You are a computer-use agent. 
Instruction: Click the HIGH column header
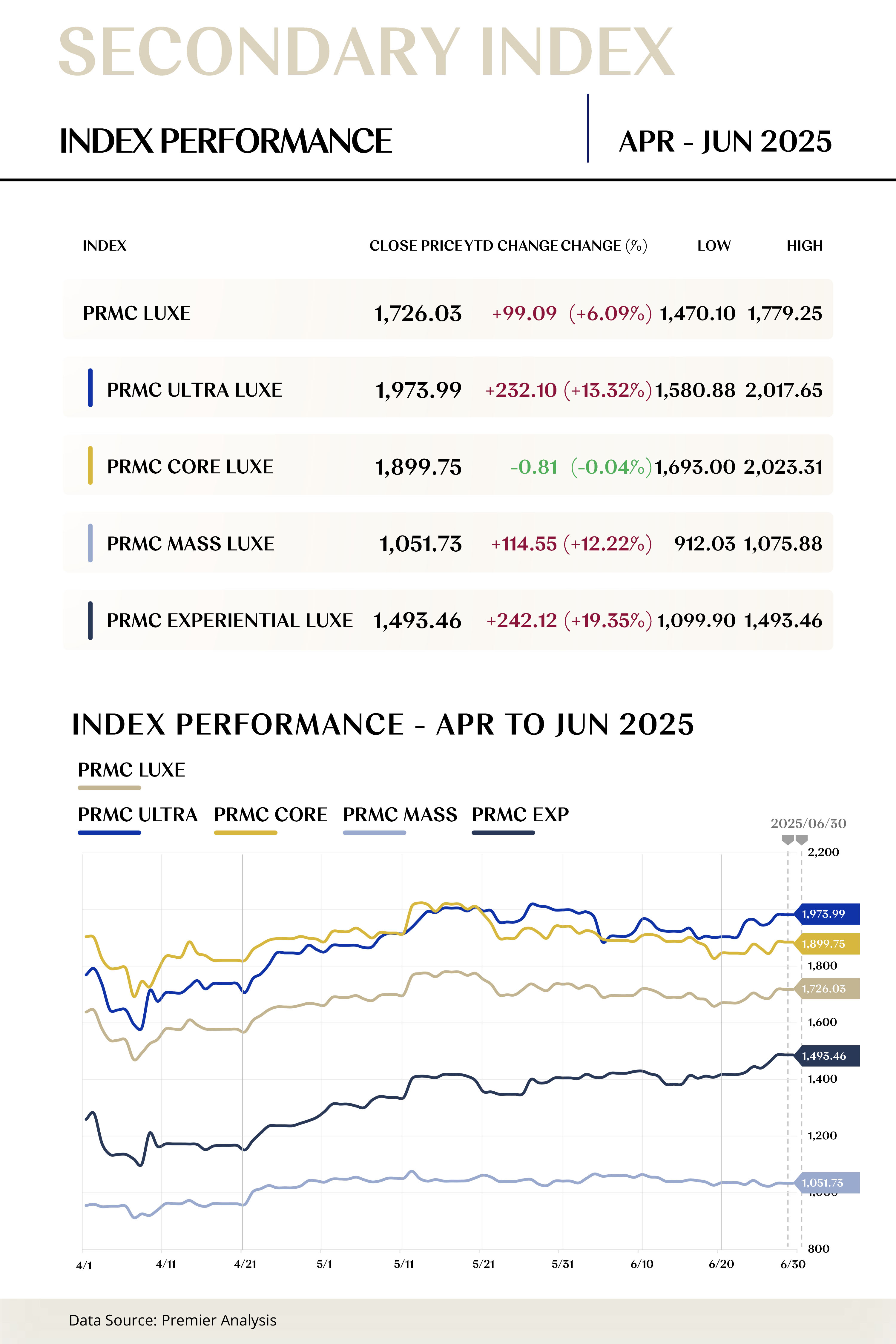point(804,246)
